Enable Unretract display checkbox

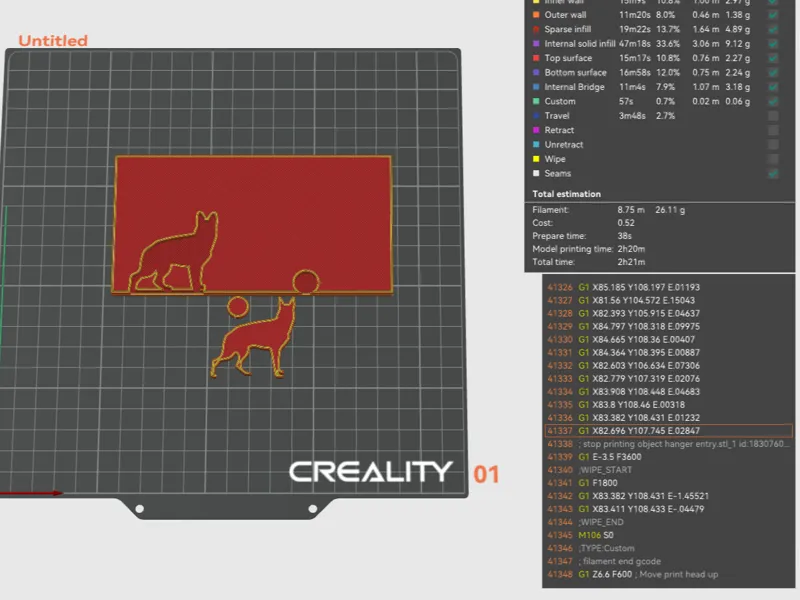[773, 144]
